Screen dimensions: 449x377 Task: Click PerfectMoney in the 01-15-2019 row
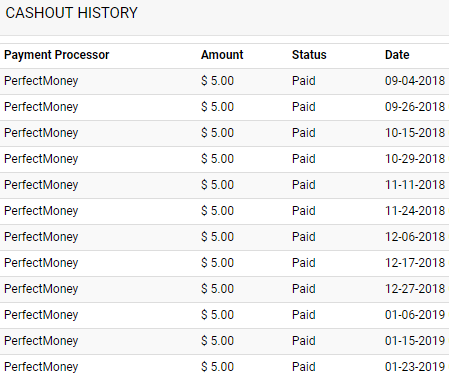(41, 341)
